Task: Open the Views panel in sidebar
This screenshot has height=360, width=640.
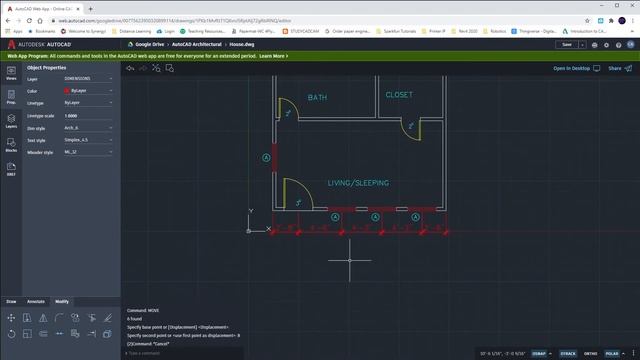Action: click(11, 73)
